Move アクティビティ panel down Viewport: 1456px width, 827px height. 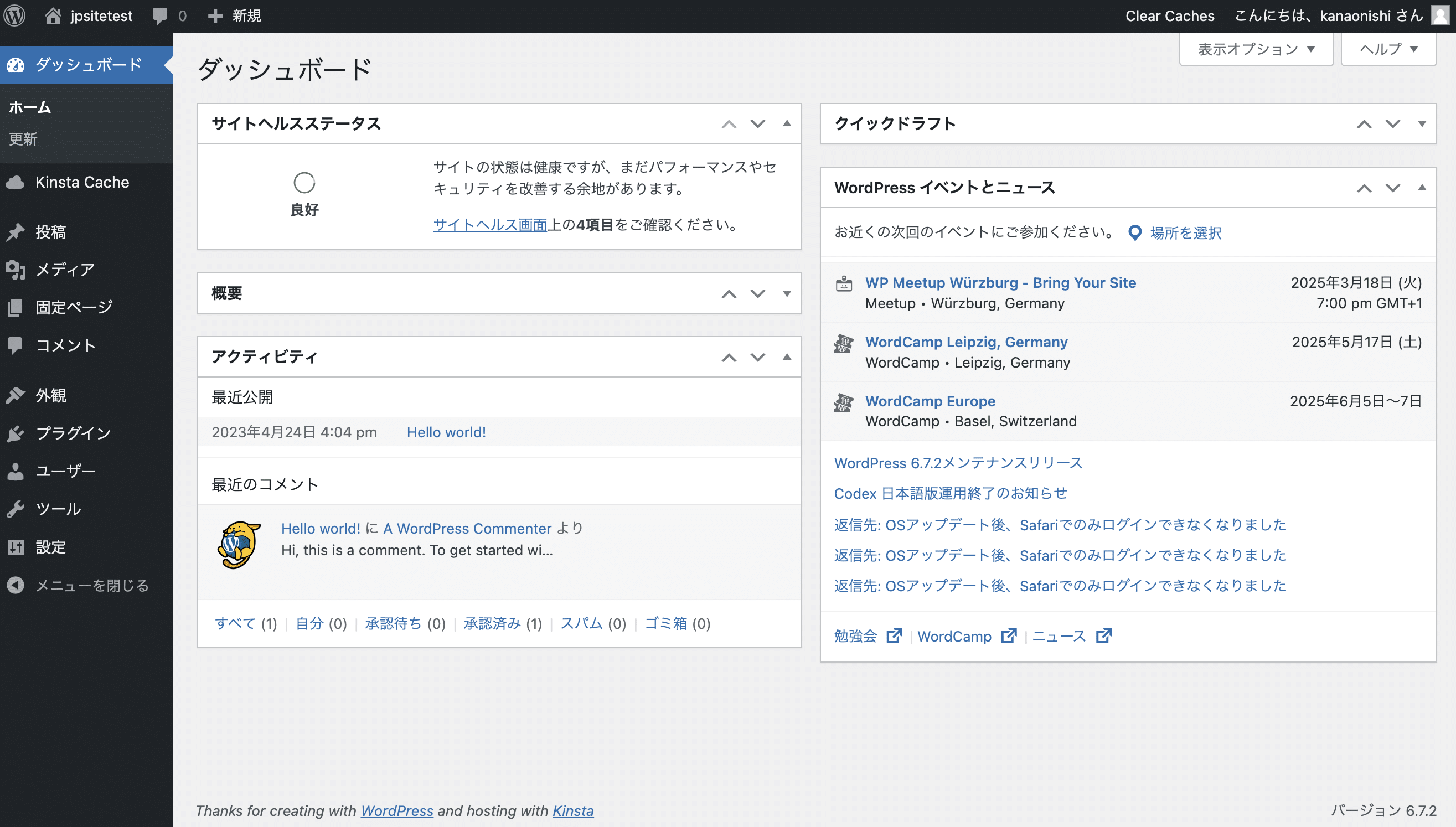point(758,356)
